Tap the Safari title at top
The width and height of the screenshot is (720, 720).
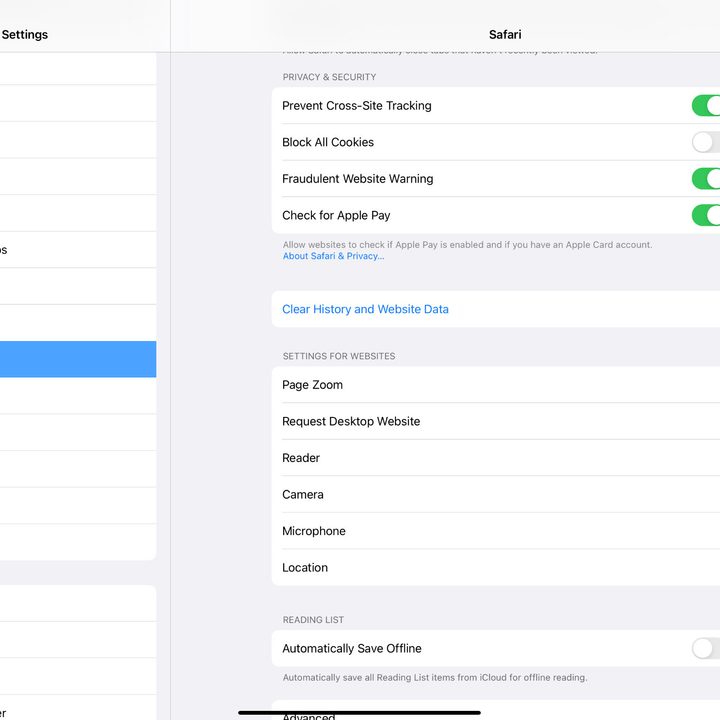[x=505, y=34]
